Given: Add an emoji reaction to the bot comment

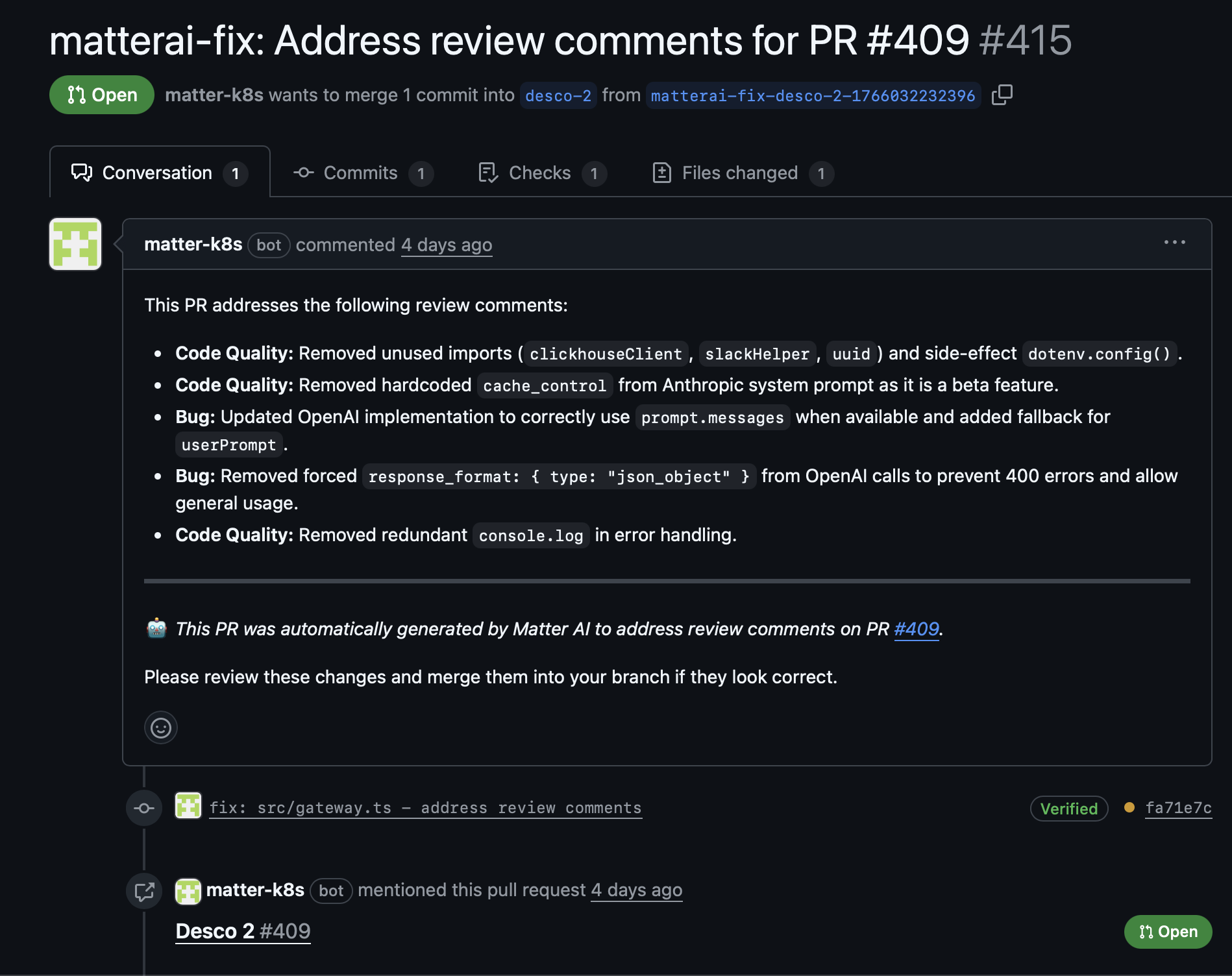Looking at the screenshot, I should pos(160,727).
